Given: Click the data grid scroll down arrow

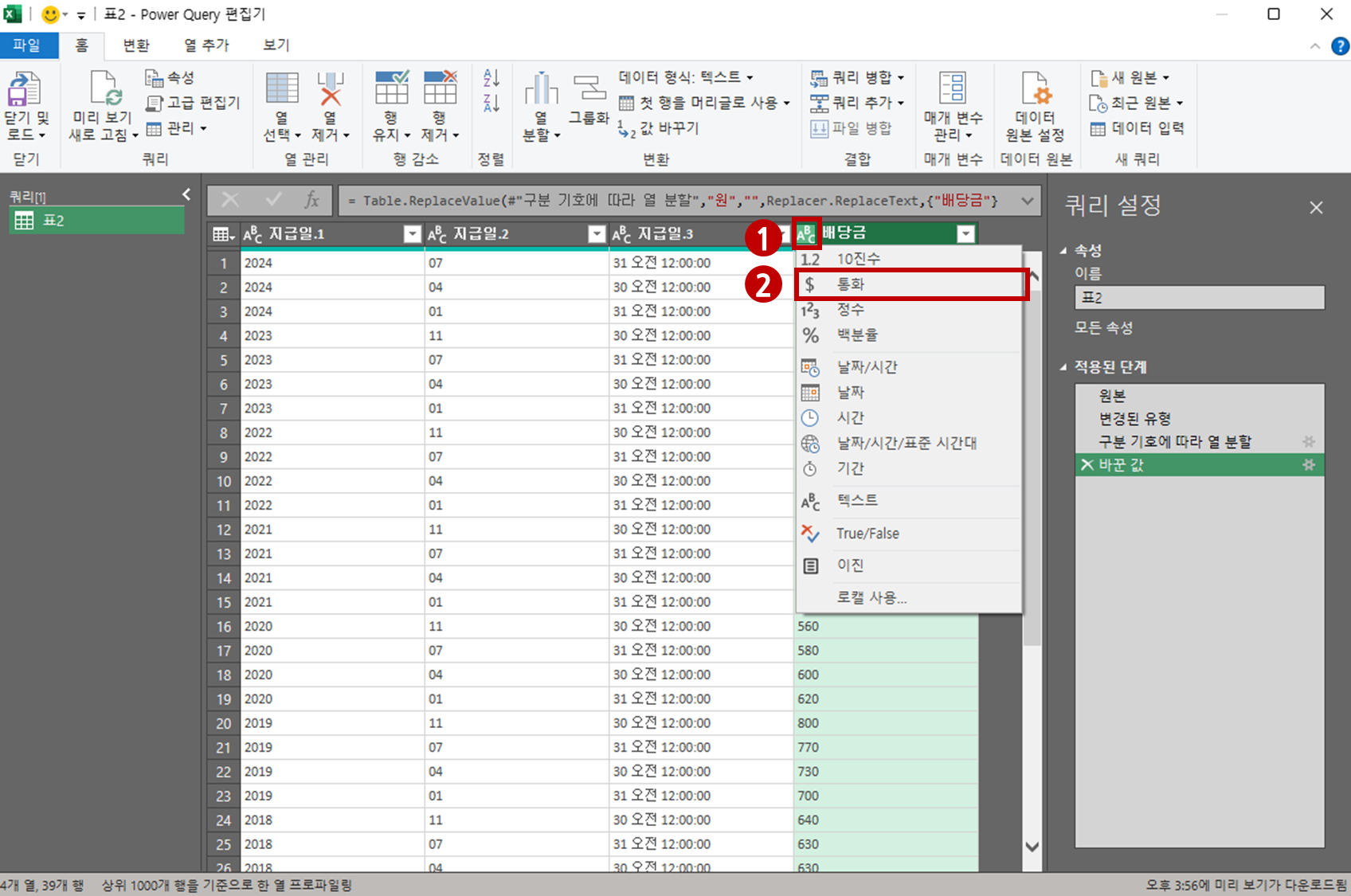Looking at the screenshot, I should click(1032, 847).
